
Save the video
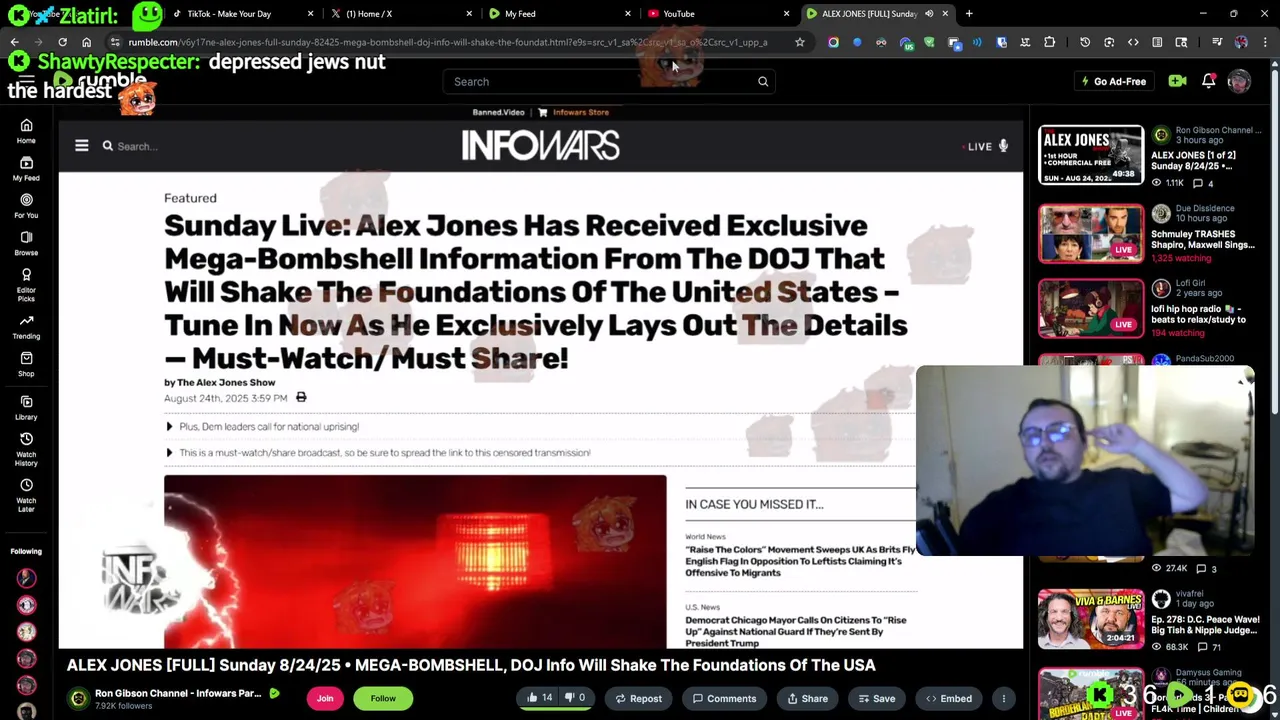pyautogui.click(x=876, y=699)
